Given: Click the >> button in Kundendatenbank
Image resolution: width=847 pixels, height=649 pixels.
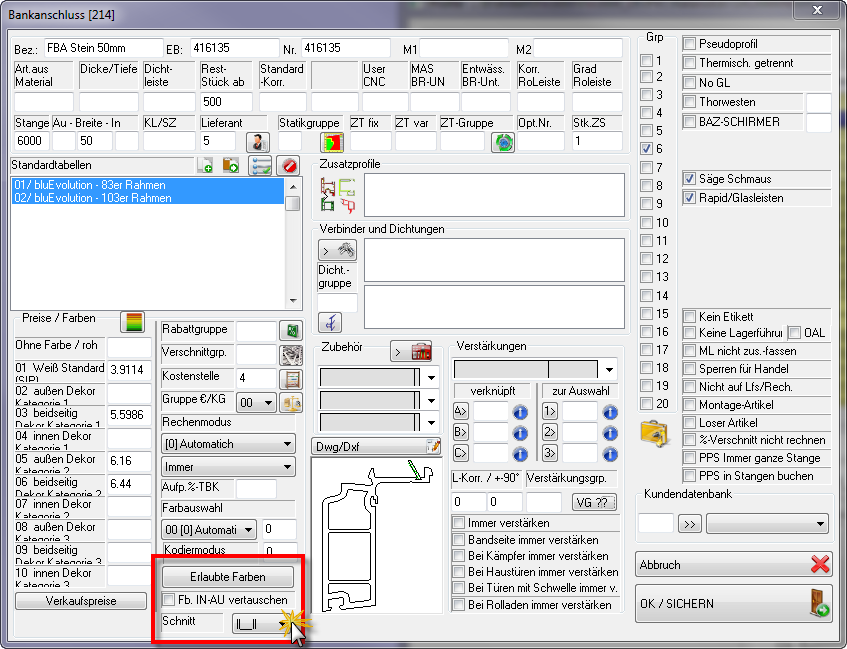Looking at the screenshot, I should tap(690, 524).
